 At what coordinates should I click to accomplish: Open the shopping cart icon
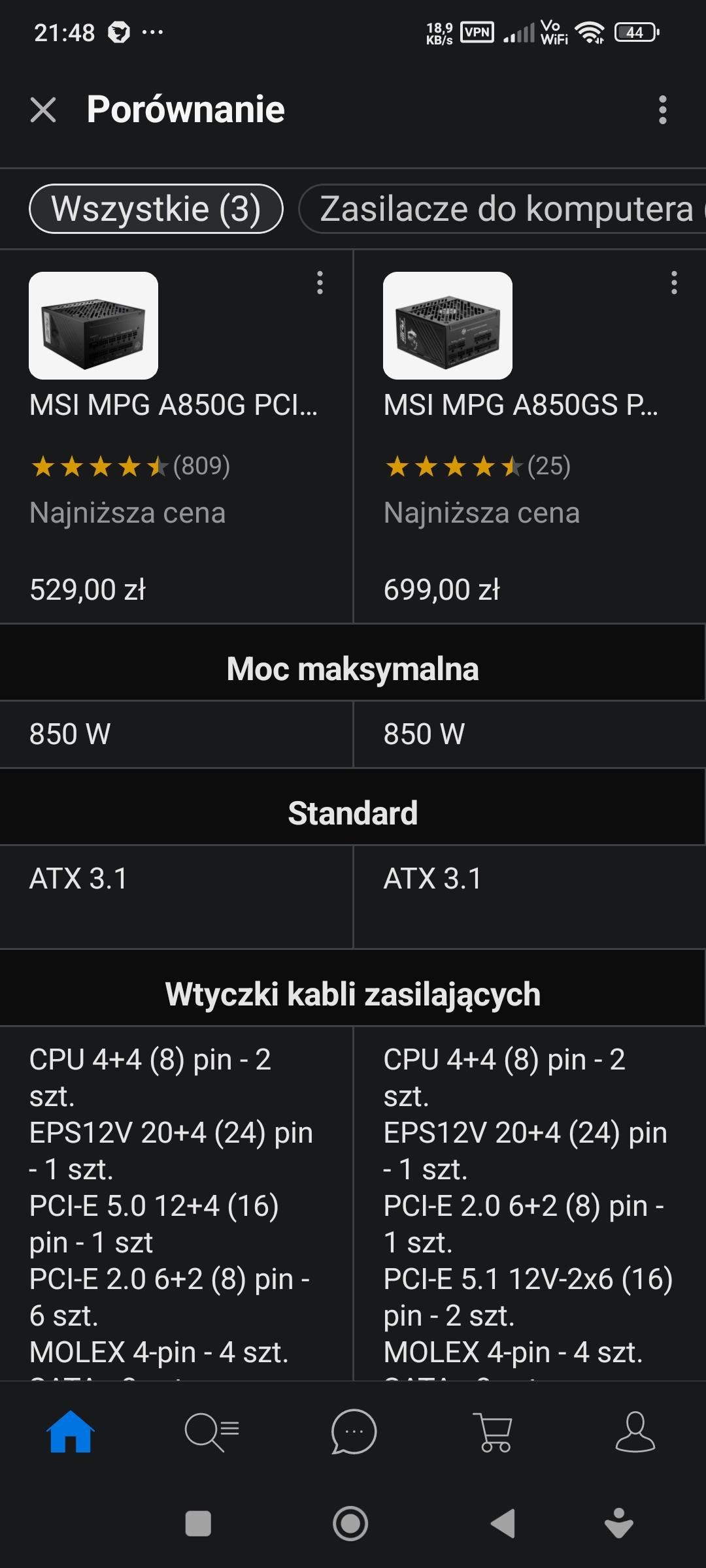click(x=494, y=1431)
